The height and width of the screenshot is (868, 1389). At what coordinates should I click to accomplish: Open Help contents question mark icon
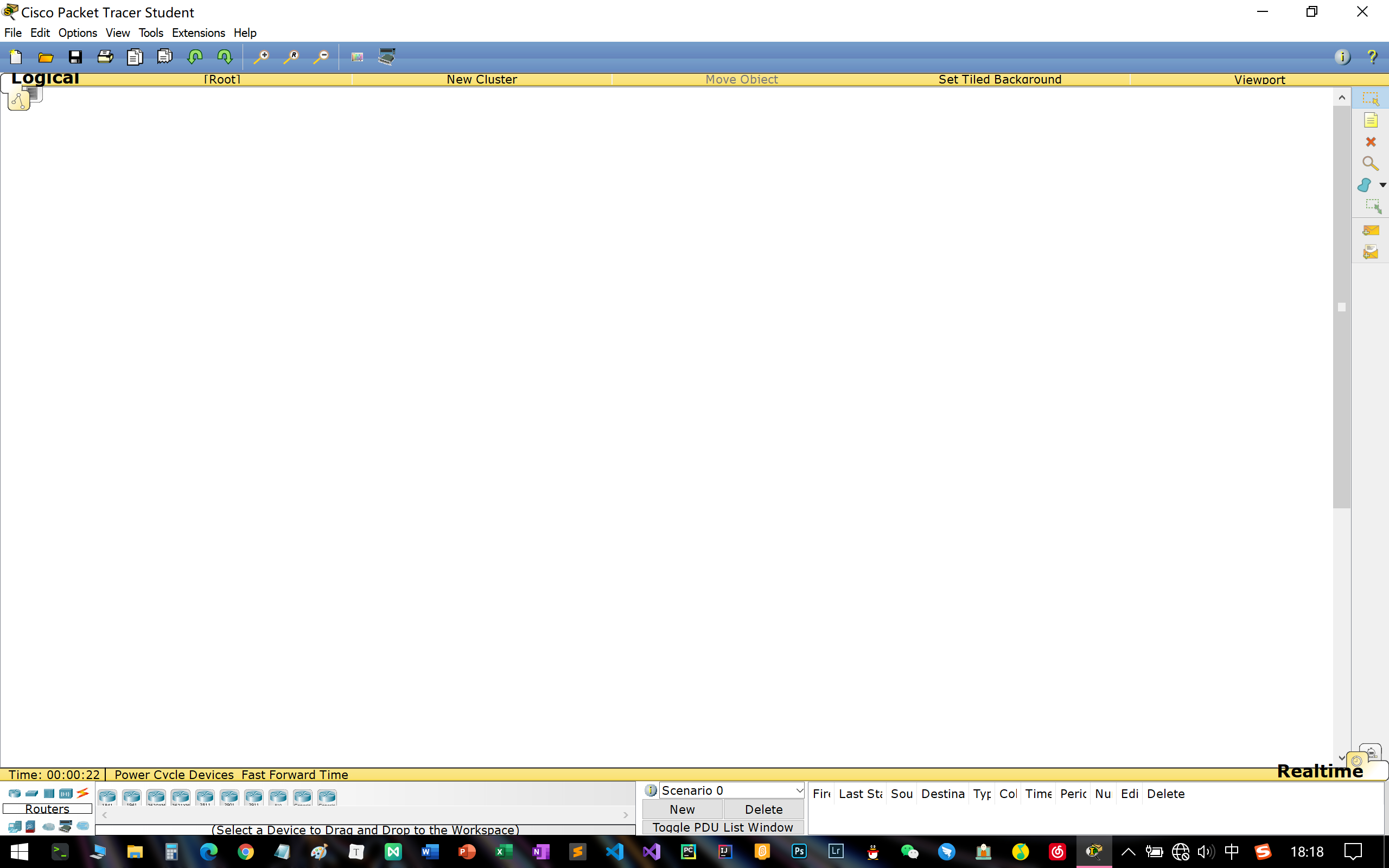(x=1372, y=57)
